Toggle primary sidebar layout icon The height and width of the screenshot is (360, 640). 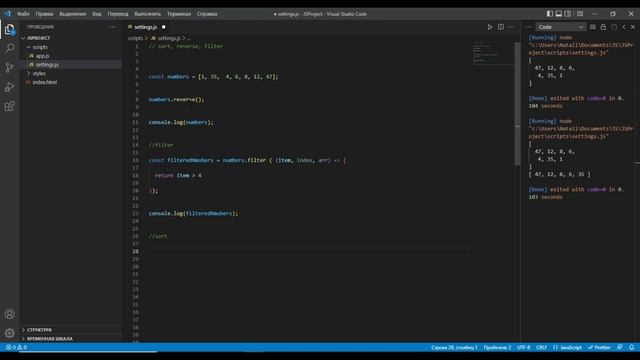tap(550, 13)
